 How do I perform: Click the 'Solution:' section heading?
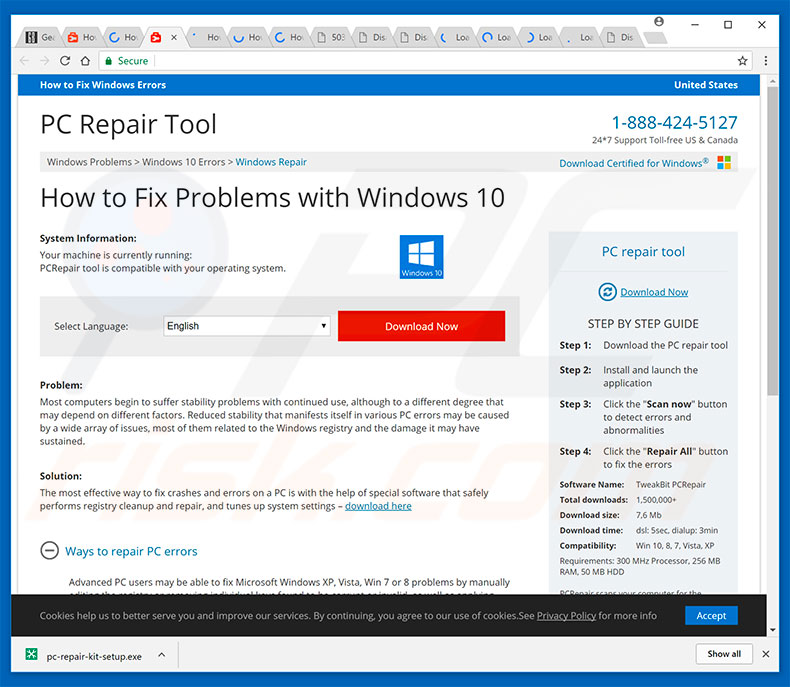click(x=60, y=476)
